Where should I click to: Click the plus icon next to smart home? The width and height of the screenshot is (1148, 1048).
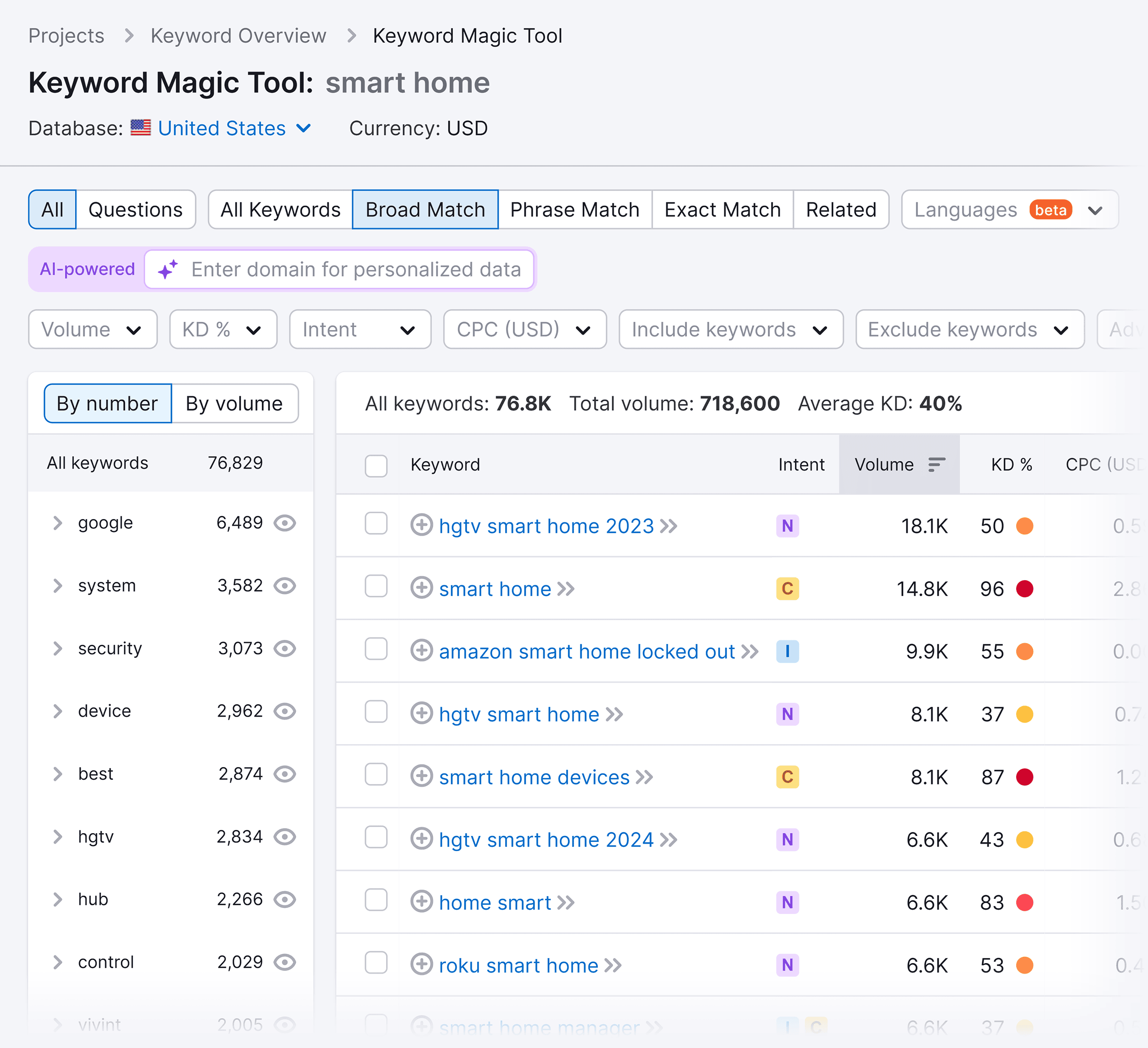[422, 588]
